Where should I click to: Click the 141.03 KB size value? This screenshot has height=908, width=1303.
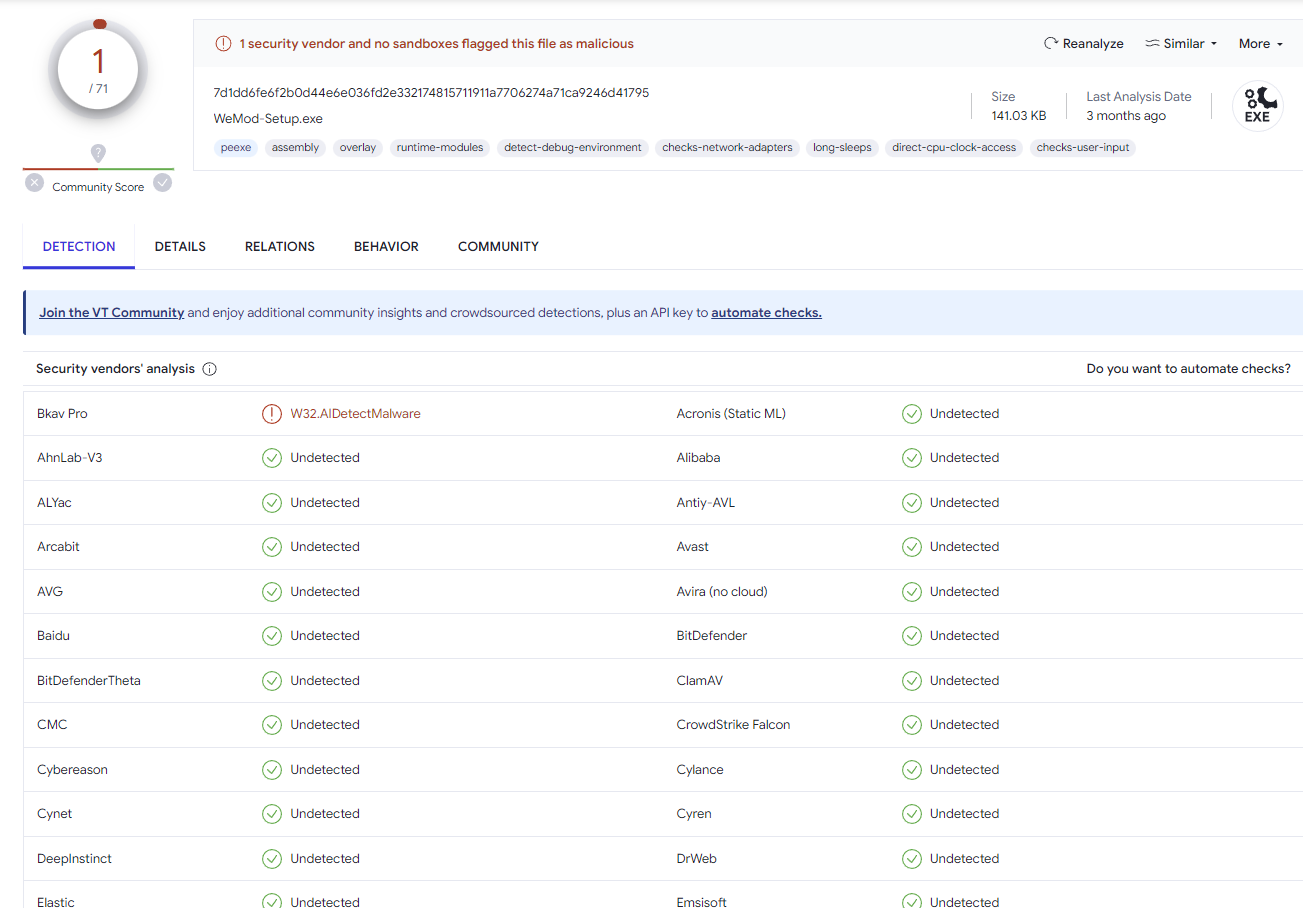pyautogui.click(x=1019, y=116)
